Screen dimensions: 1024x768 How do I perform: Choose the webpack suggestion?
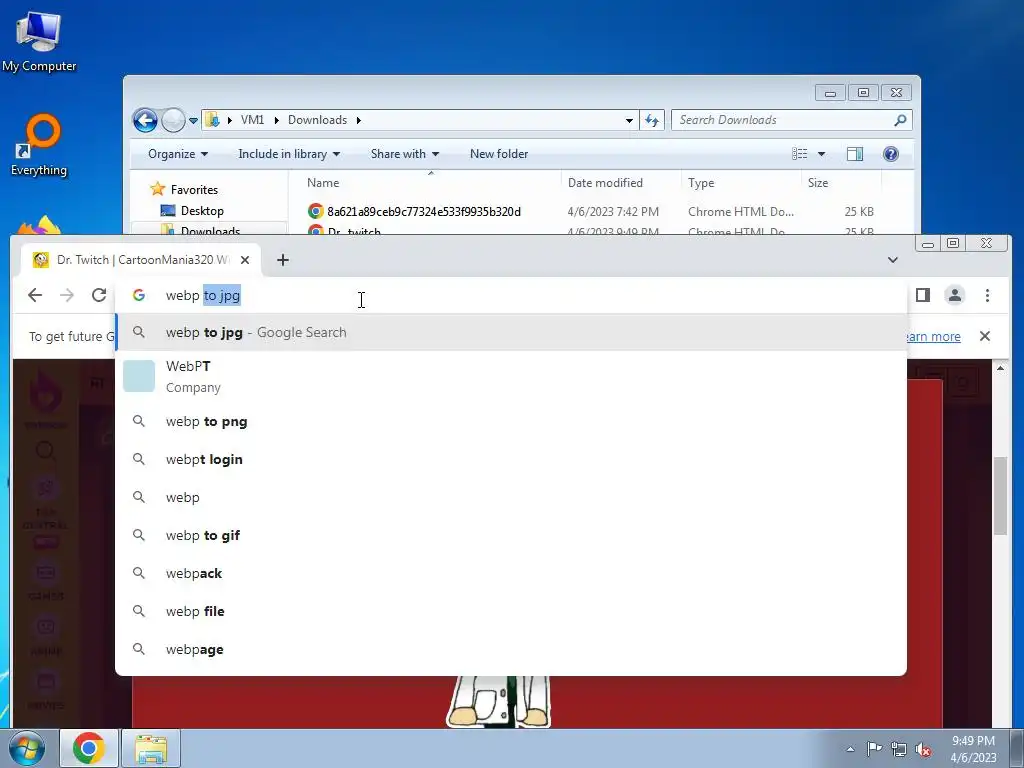[x=511, y=573]
